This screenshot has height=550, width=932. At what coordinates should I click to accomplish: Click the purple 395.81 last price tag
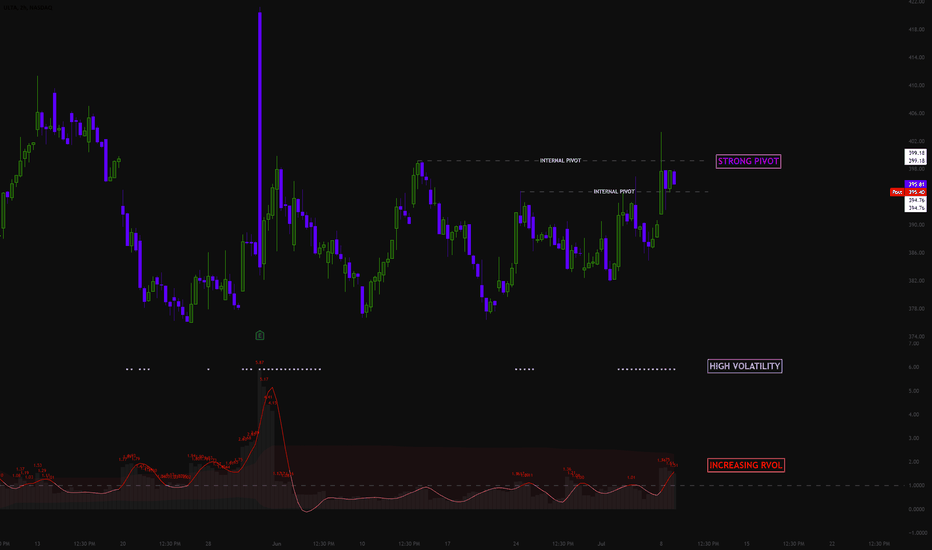[x=916, y=184]
